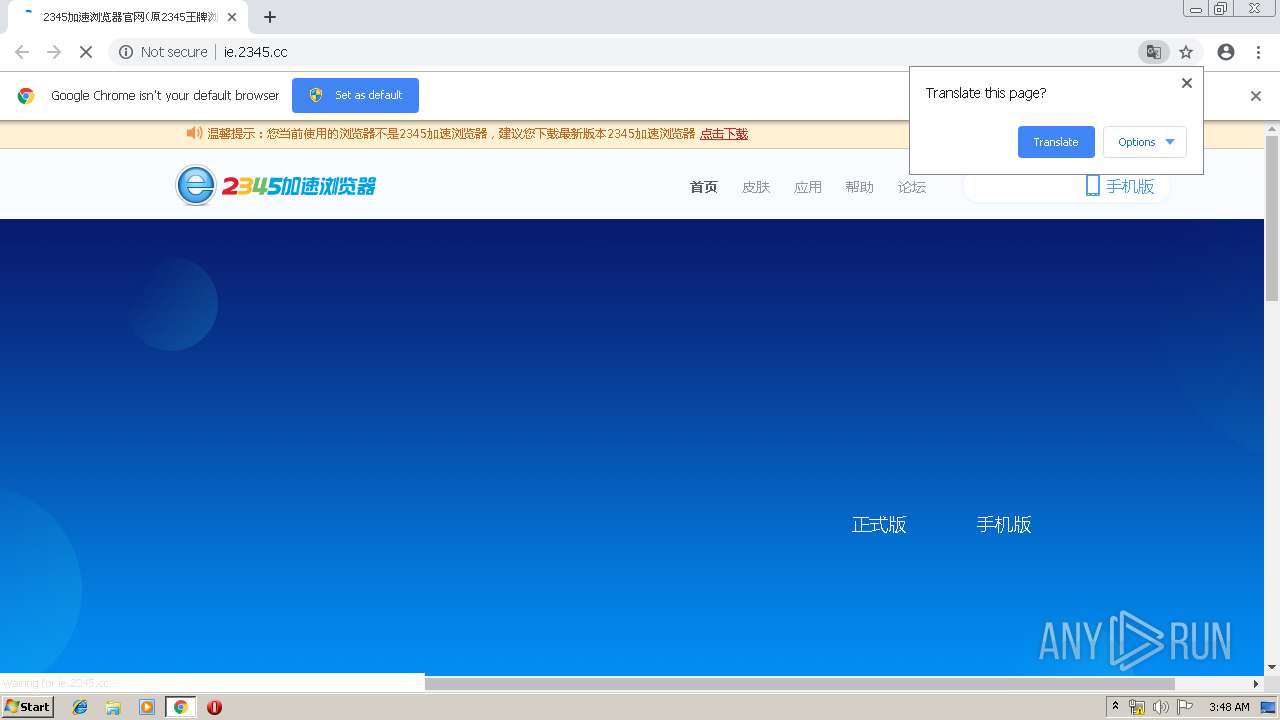
Task: Click the 点击下载 download link
Action: coord(724,134)
